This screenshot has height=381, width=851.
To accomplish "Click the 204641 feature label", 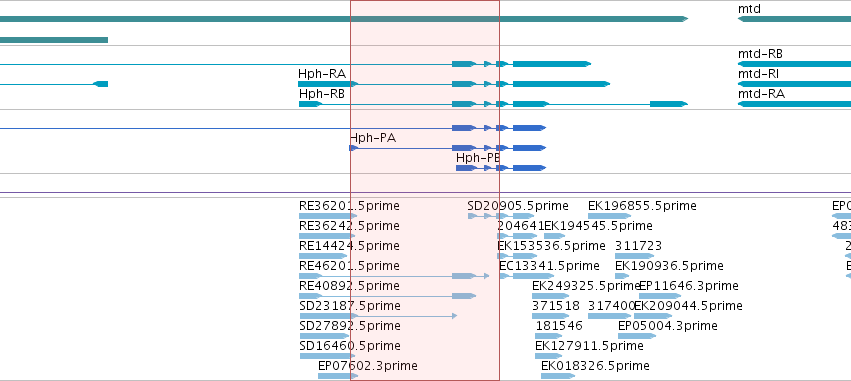I will 520,226.
